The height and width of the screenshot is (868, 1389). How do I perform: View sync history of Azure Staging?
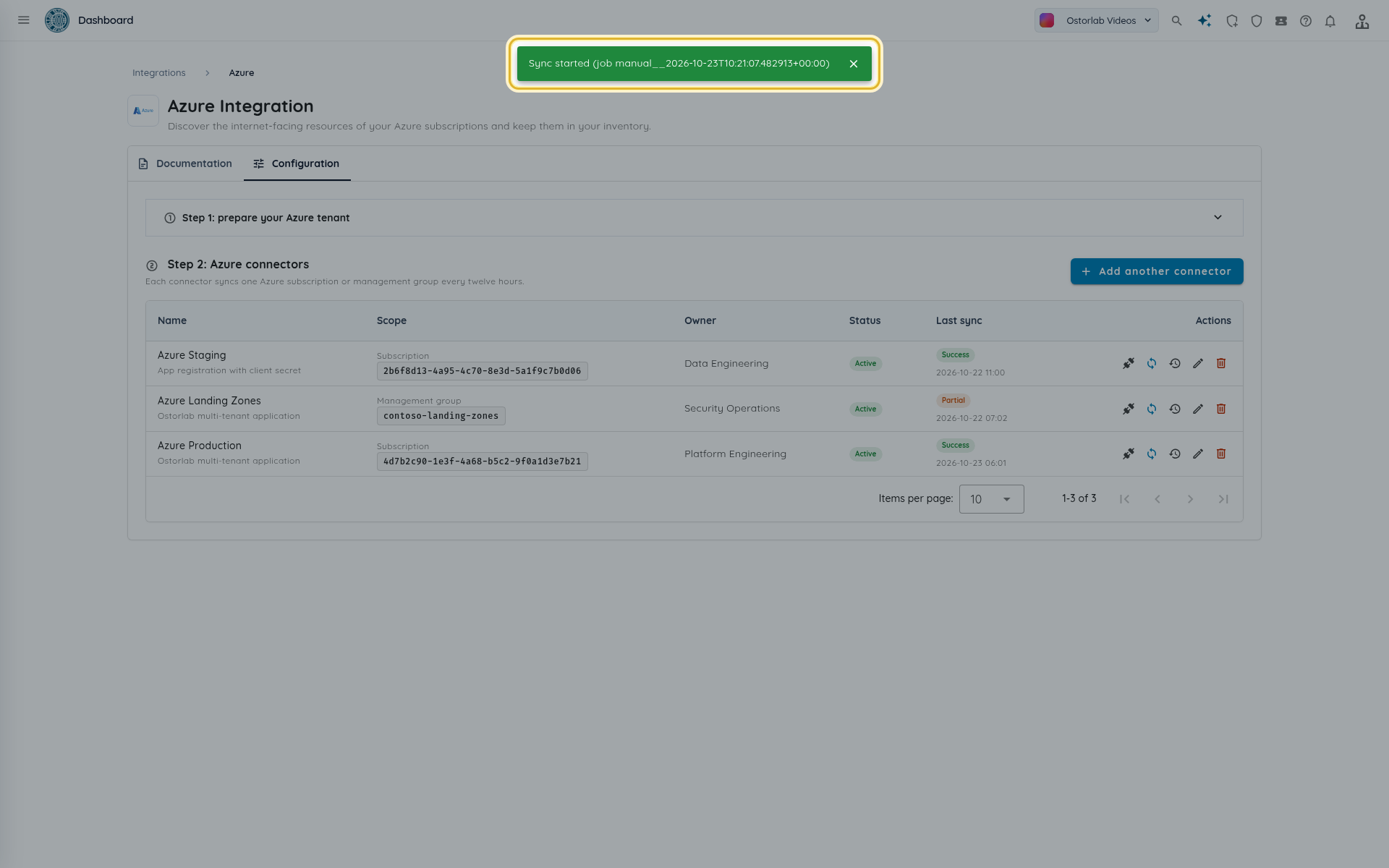tap(1175, 364)
